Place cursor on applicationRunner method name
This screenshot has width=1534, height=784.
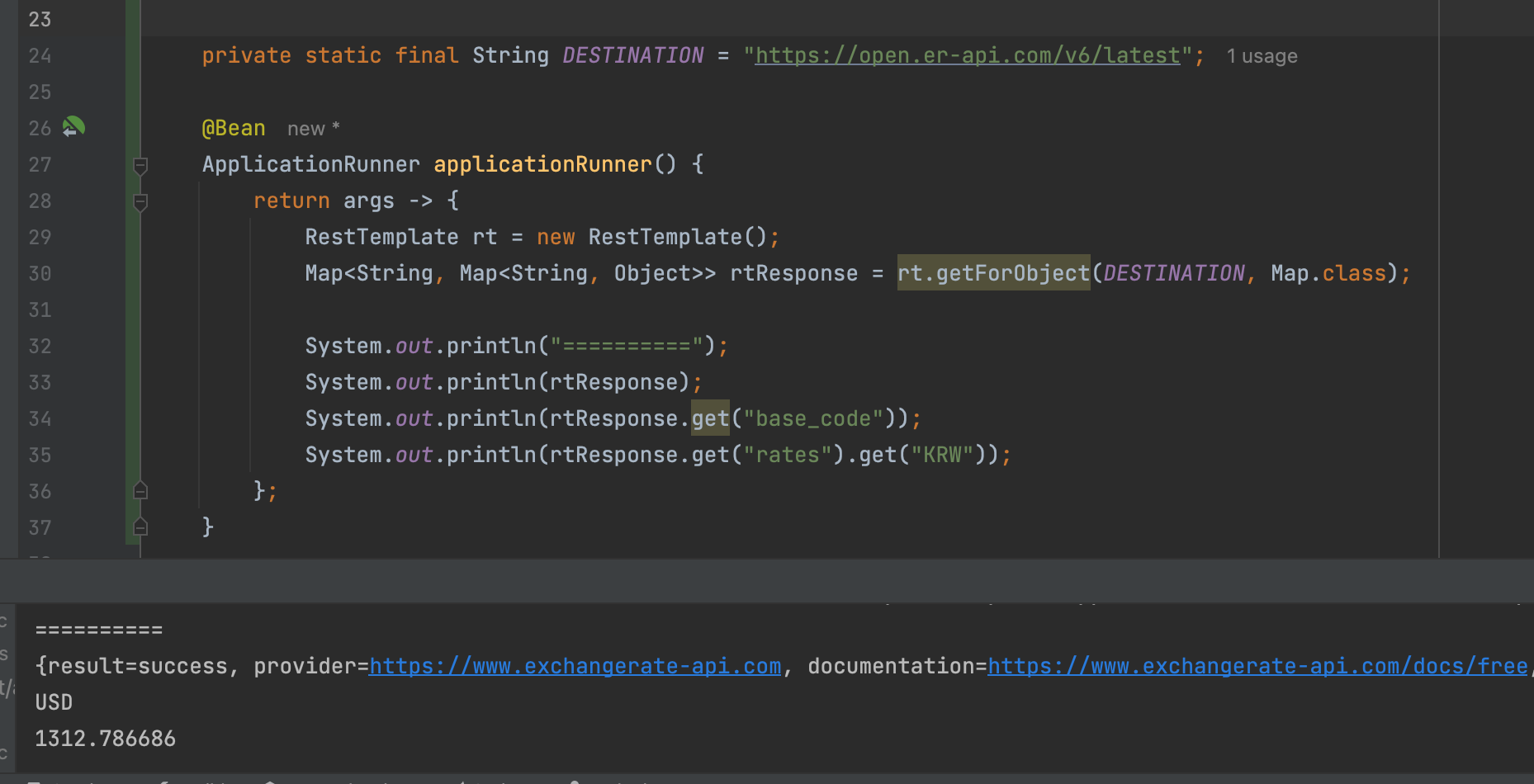543,164
